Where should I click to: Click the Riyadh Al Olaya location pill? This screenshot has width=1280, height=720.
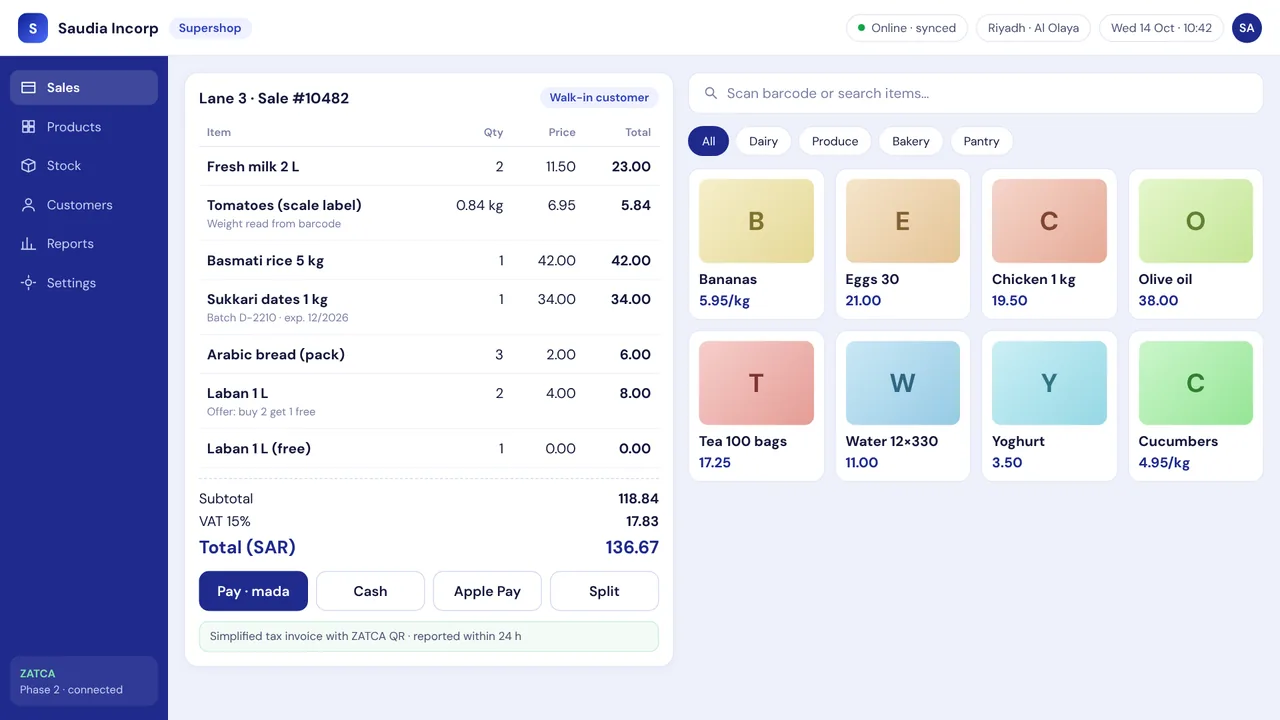point(1033,28)
